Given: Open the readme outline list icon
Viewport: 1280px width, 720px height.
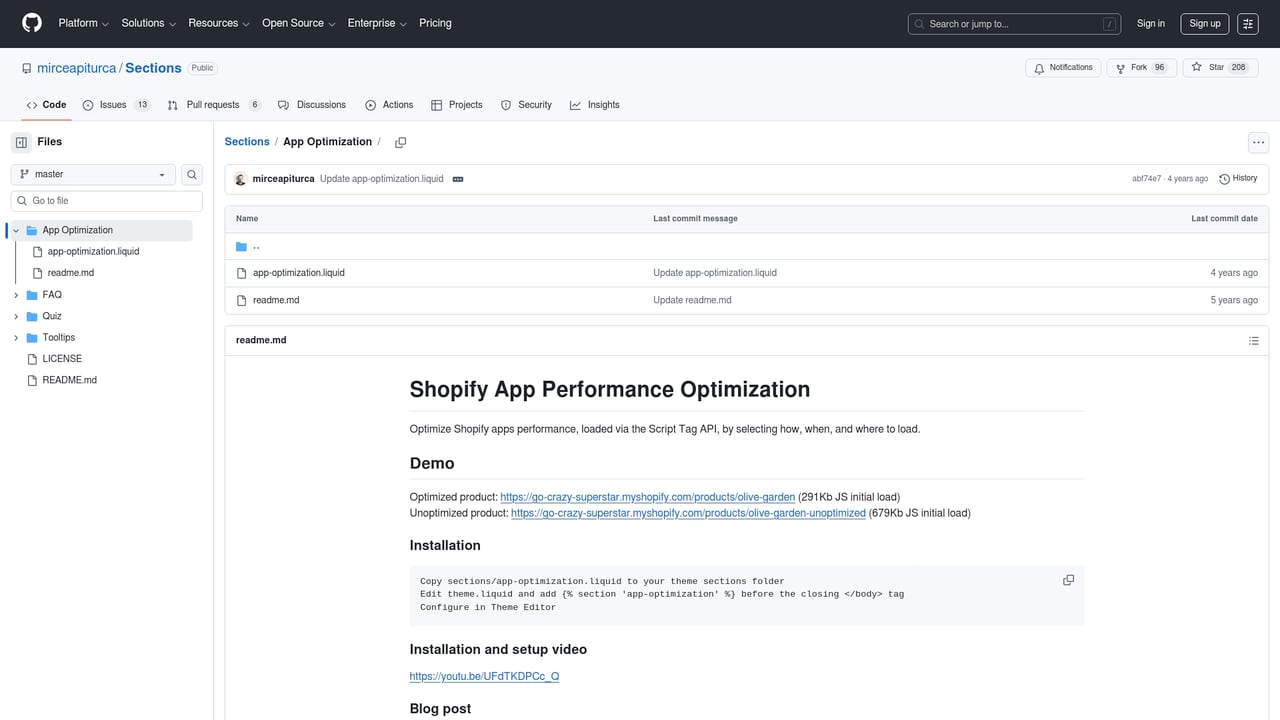Looking at the screenshot, I should [1254, 340].
